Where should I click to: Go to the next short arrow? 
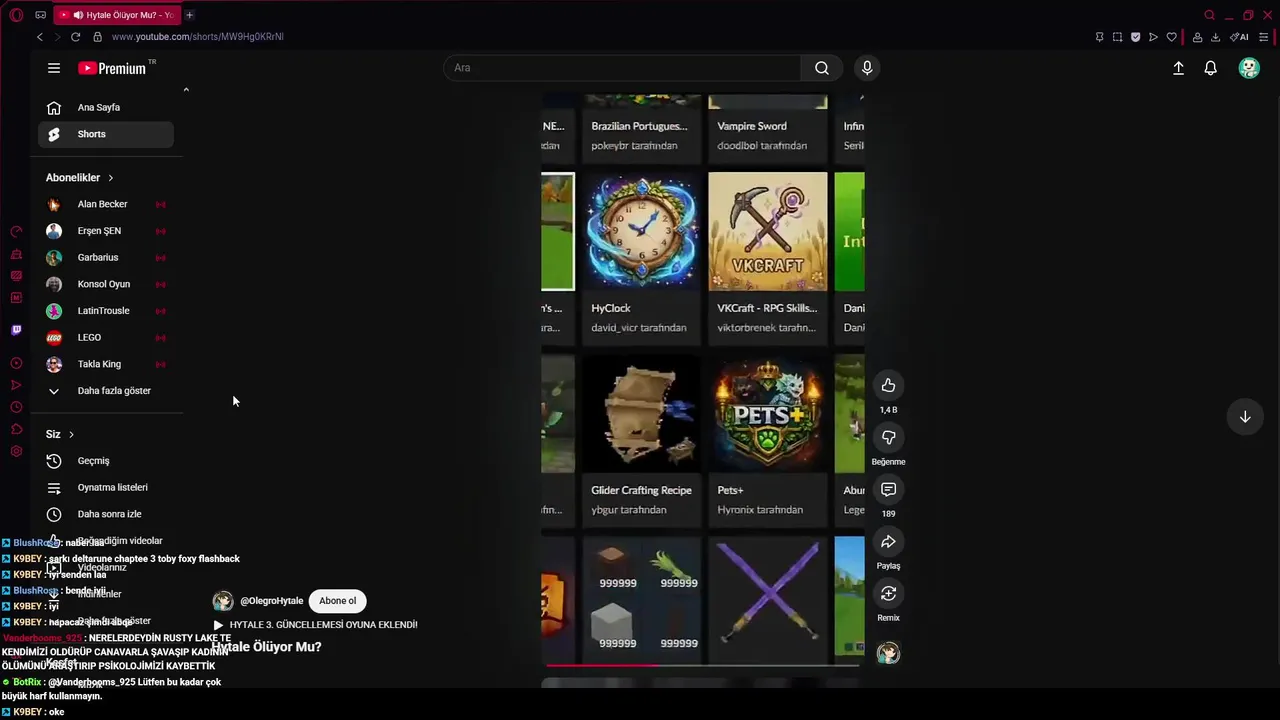click(x=1245, y=417)
